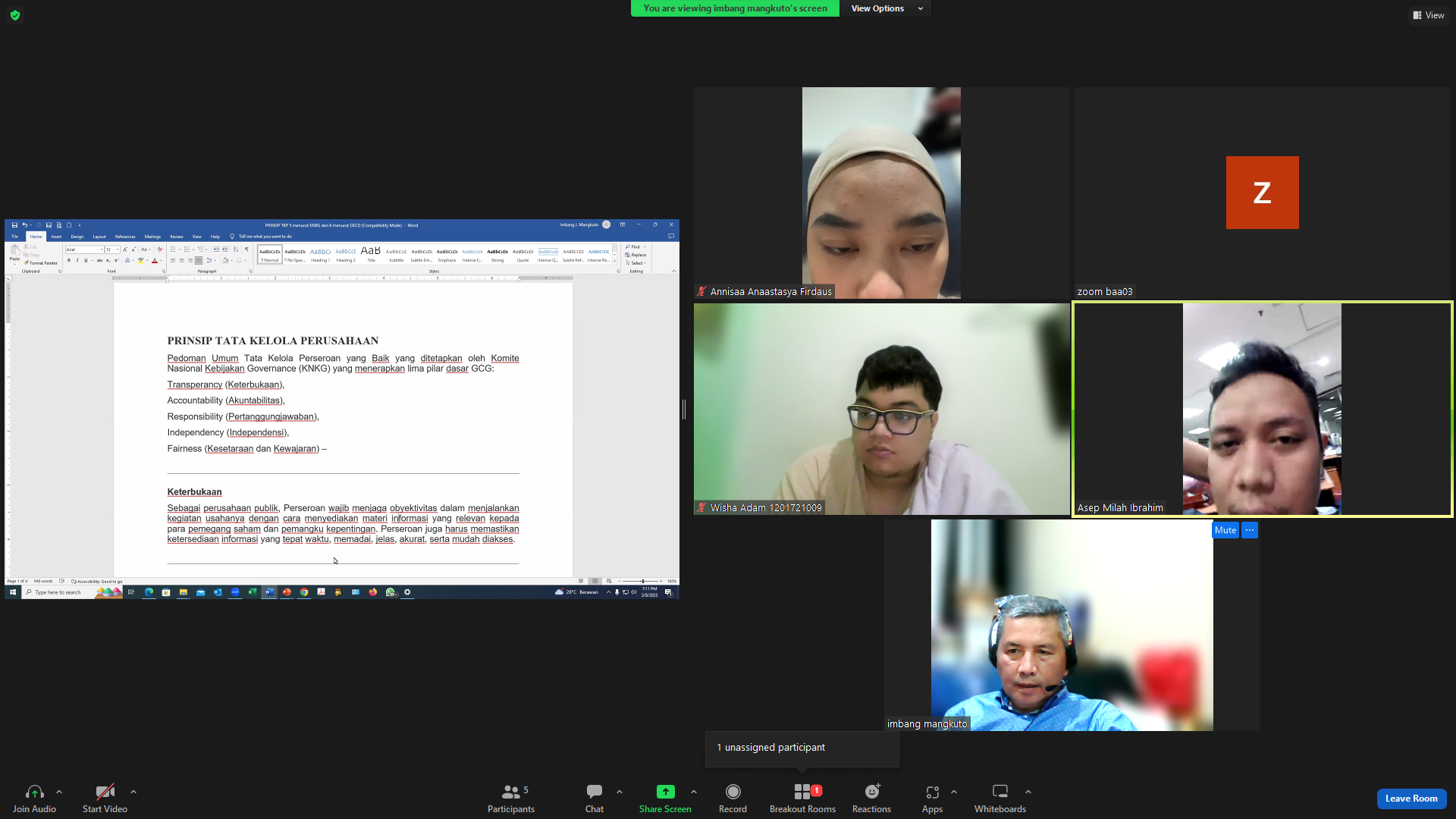Switch to the Word Insert tab
1456x819 pixels.
[x=56, y=237]
